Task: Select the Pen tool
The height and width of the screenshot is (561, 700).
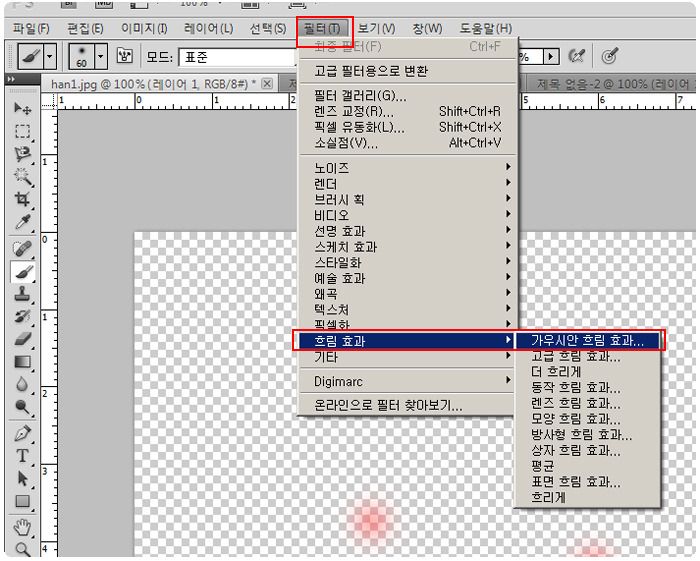Action: tap(22, 433)
